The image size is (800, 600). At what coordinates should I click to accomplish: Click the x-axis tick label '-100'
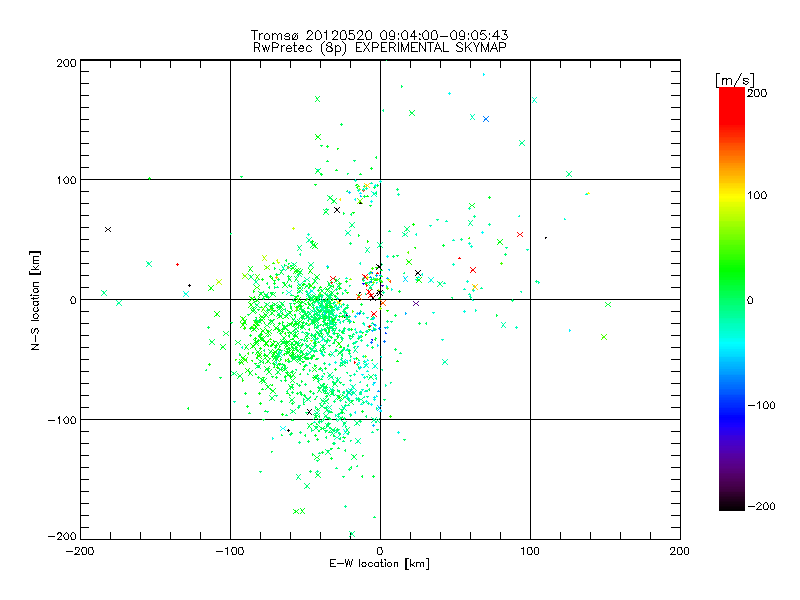pos(230,551)
